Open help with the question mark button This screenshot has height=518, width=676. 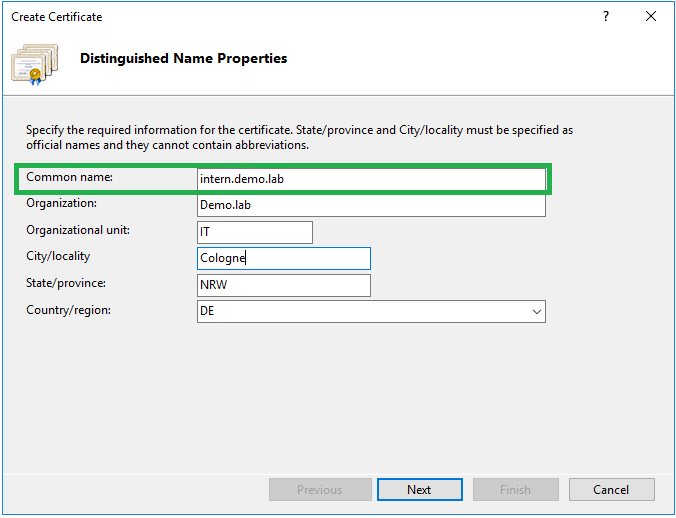click(x=606, y=17)
